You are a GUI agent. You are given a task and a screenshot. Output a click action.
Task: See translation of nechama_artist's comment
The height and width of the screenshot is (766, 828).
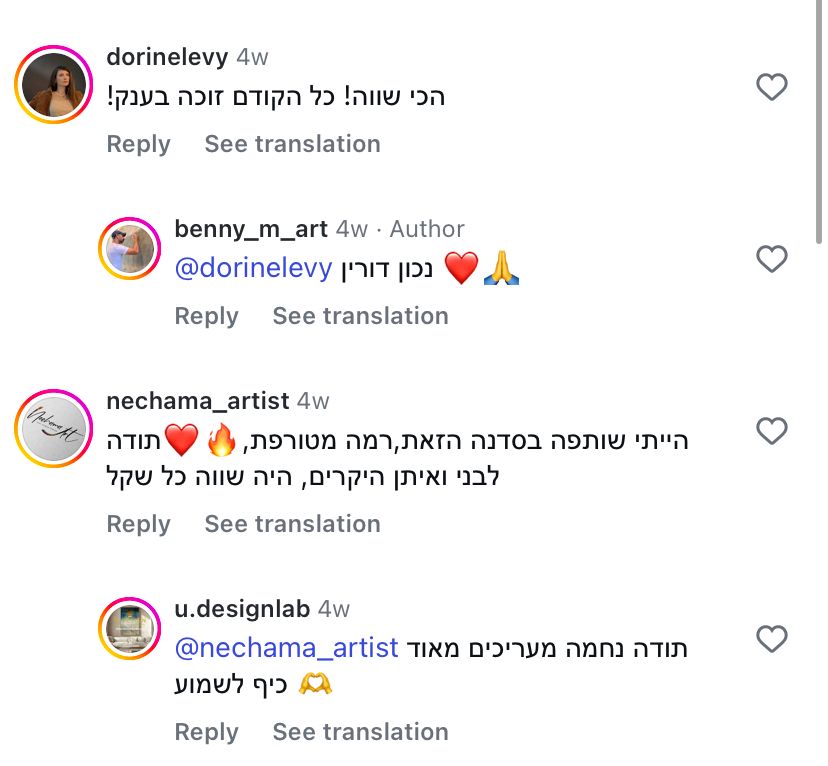(x=292, y=524)
